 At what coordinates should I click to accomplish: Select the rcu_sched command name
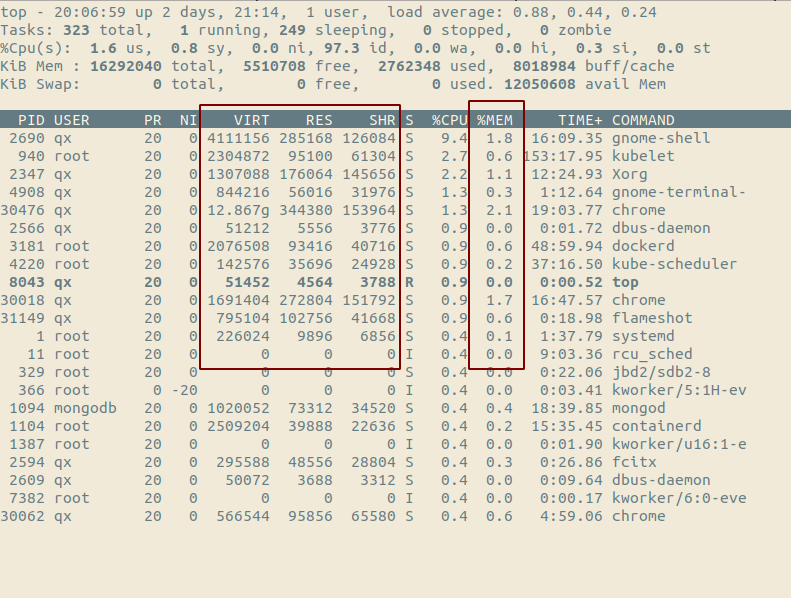click(652, 354)
